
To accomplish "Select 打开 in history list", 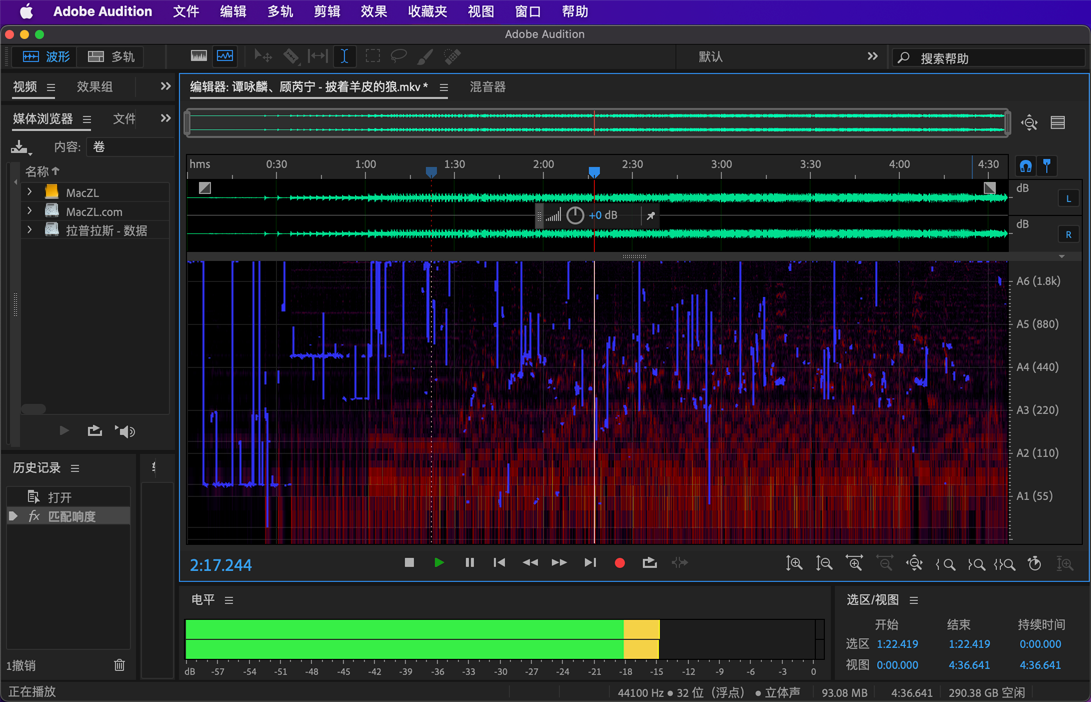I will (60, 497).
